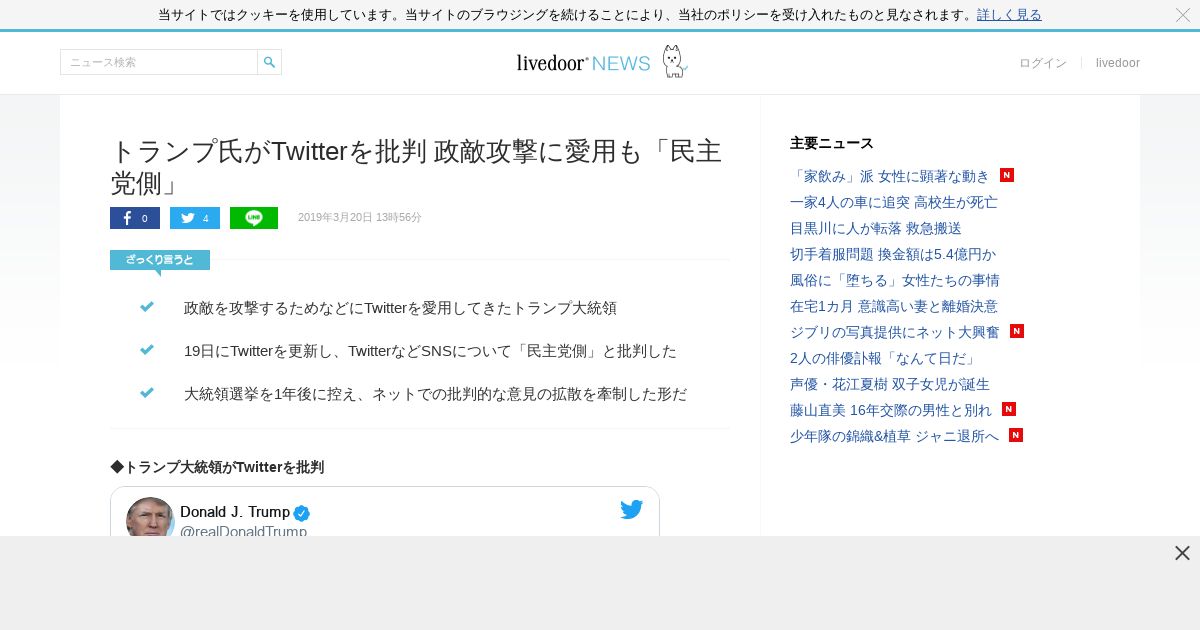Tweet the article via the Twitter share button

(x=195, y=218)
